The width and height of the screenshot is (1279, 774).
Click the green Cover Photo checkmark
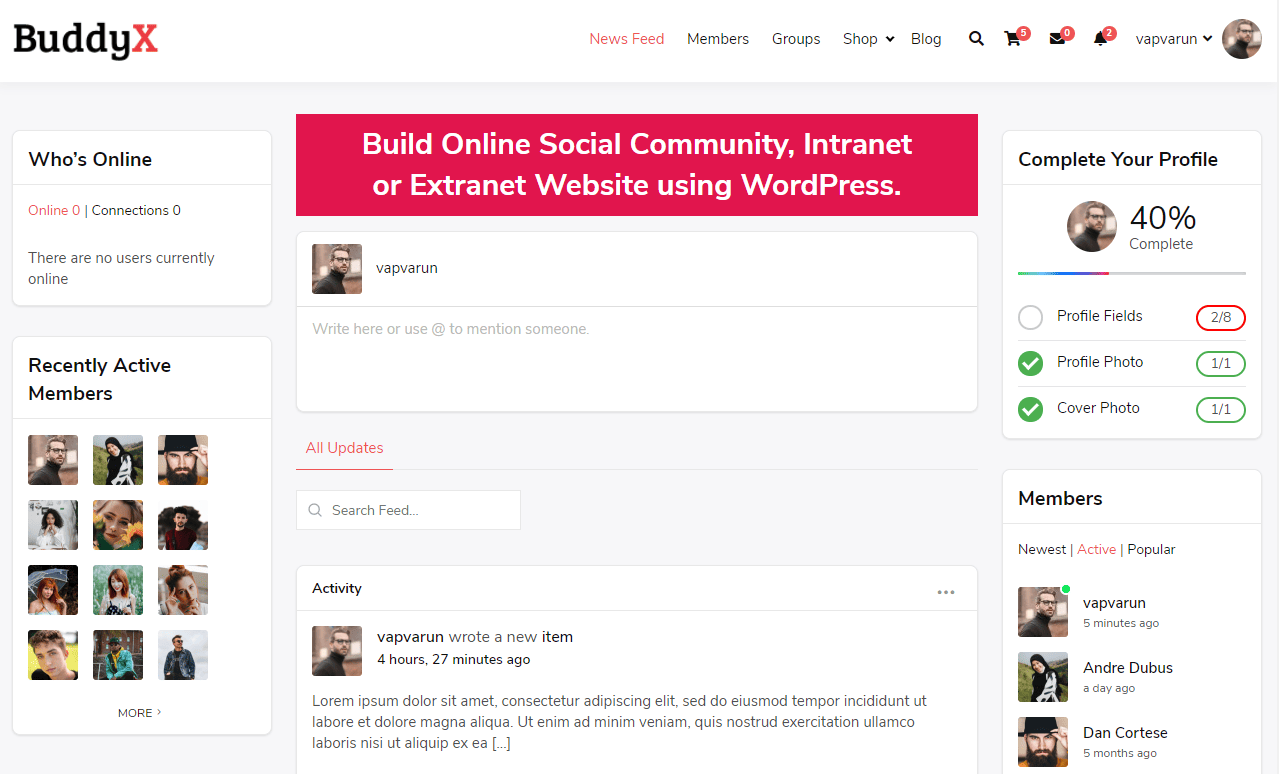(1030, 409)
